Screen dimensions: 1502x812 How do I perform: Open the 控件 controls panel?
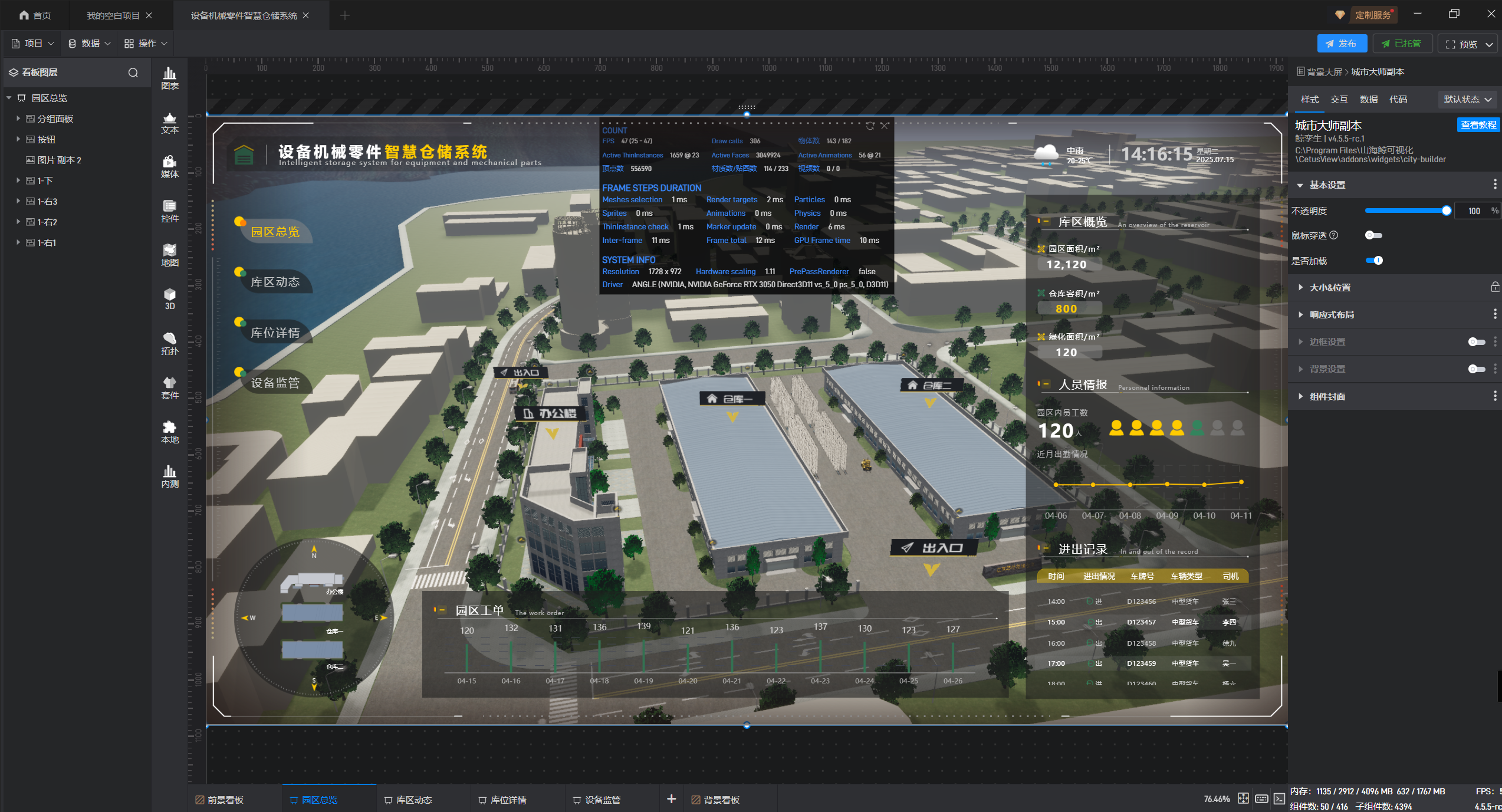(170, 211)
